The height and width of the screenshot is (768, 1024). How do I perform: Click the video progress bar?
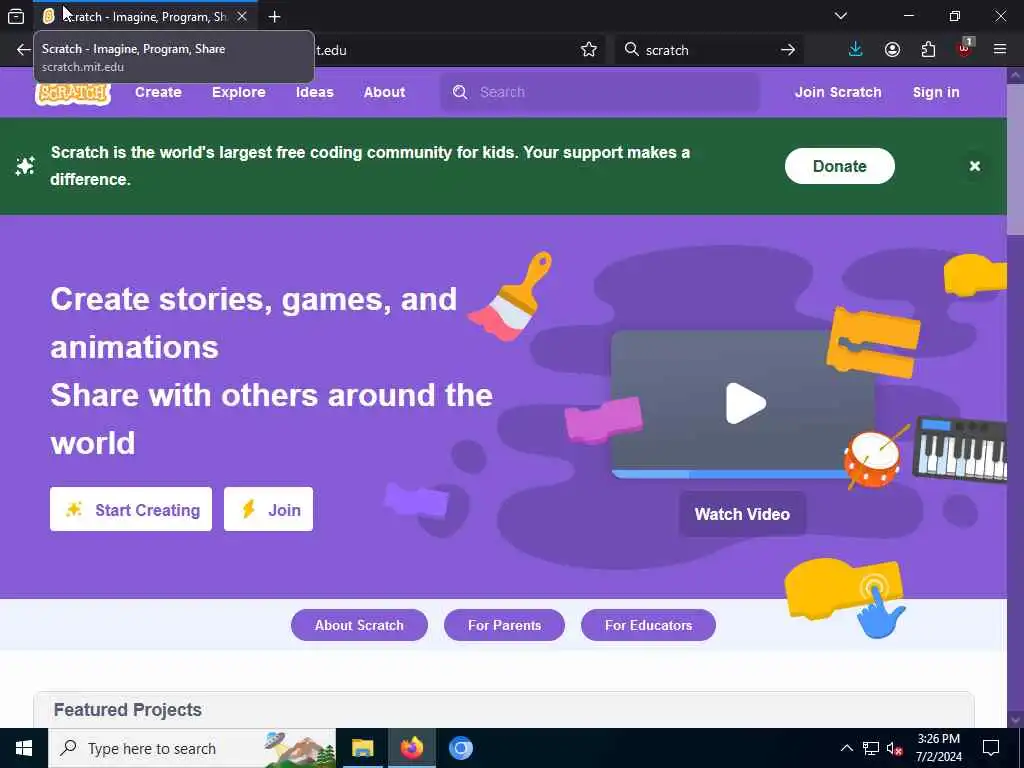point(730,474)
